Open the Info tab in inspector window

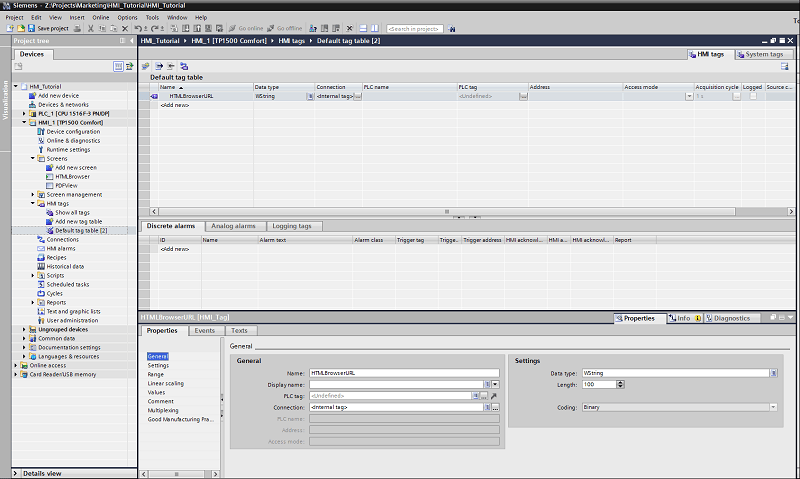point(685,318)
